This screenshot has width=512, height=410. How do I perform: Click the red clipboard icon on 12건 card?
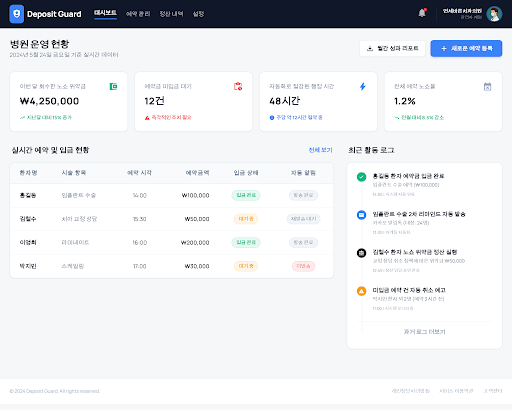tap(238, 86)
